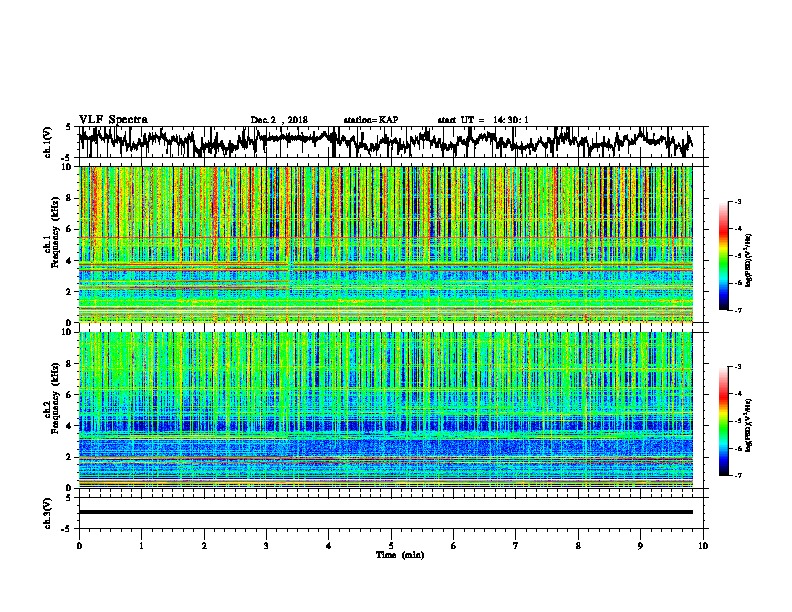Click the "VLF Spectra" title text

[113, 119]
